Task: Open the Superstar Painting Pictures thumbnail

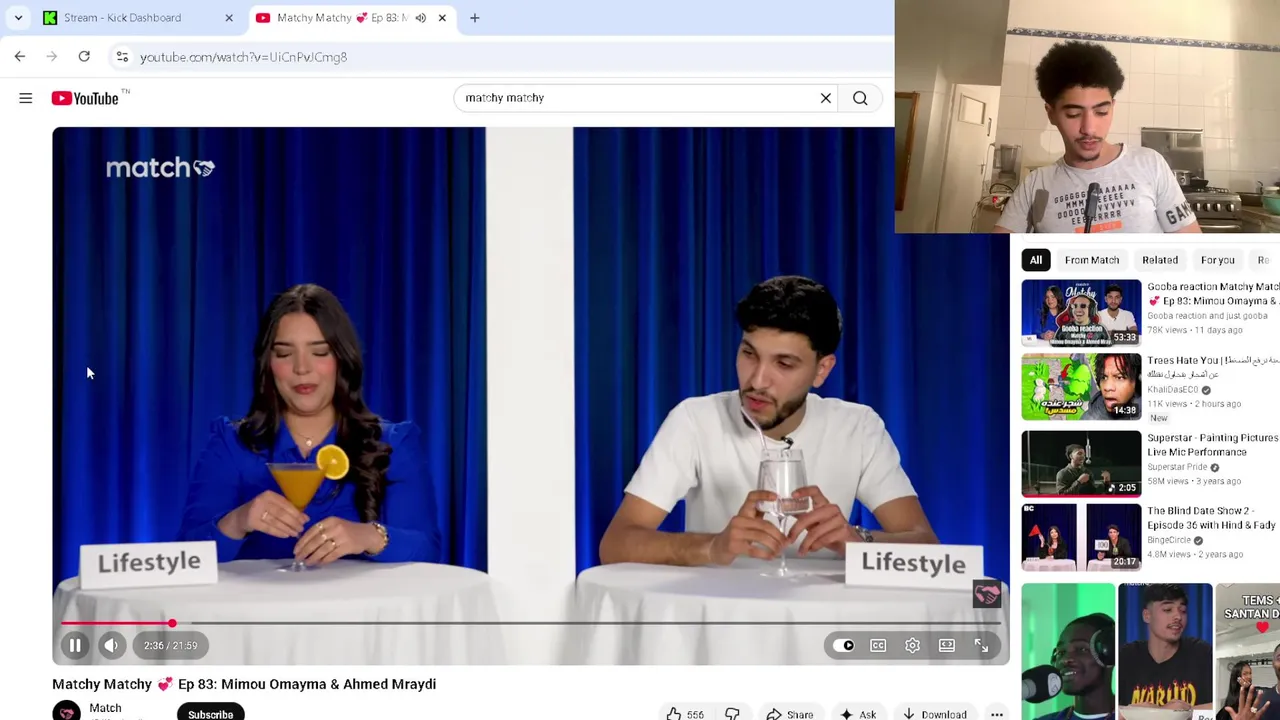Action: 1081,464
